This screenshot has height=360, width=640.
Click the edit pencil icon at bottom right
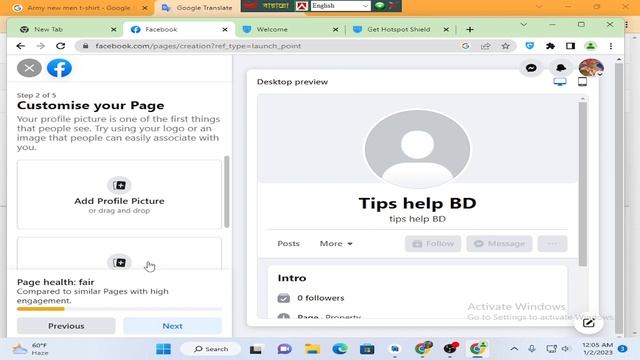pyautogui.click(x=588, y=323)
